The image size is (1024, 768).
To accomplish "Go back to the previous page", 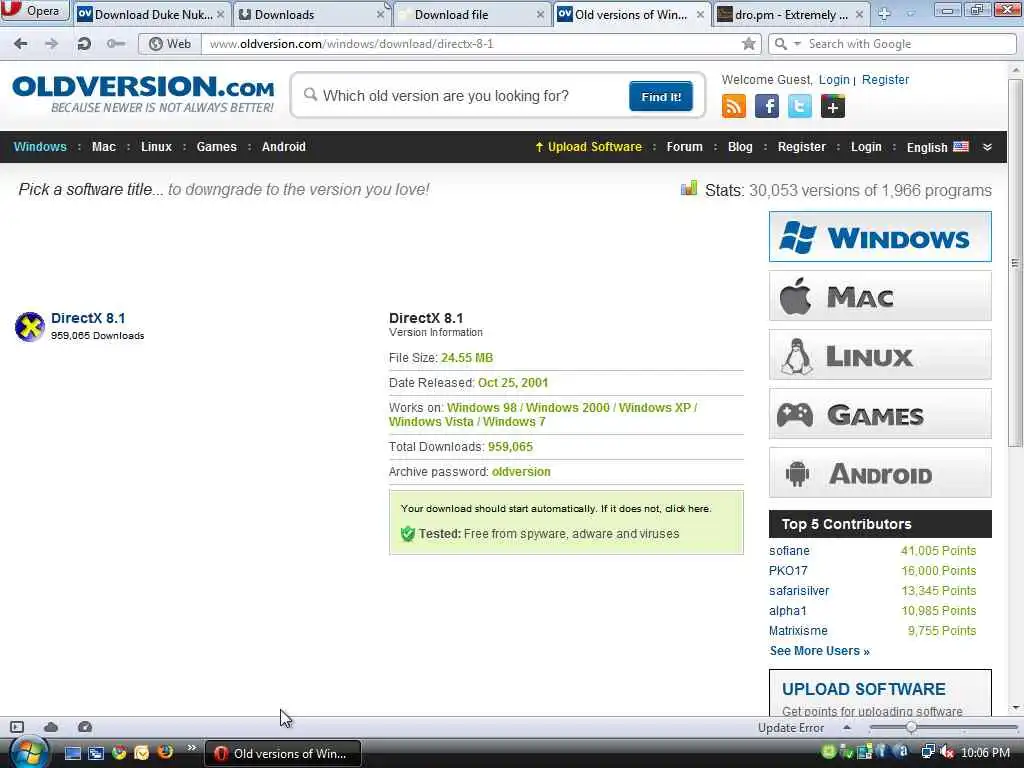I will point(20,44).
